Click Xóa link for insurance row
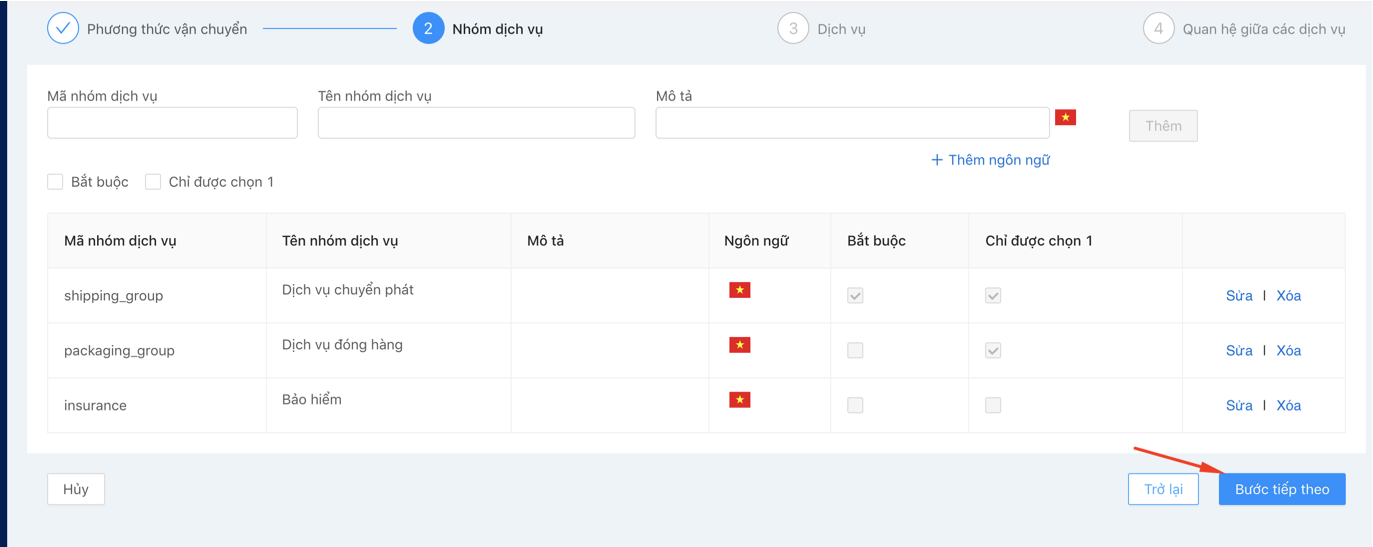Viewport: 1373px width, 547px height. pos(1288,405)
